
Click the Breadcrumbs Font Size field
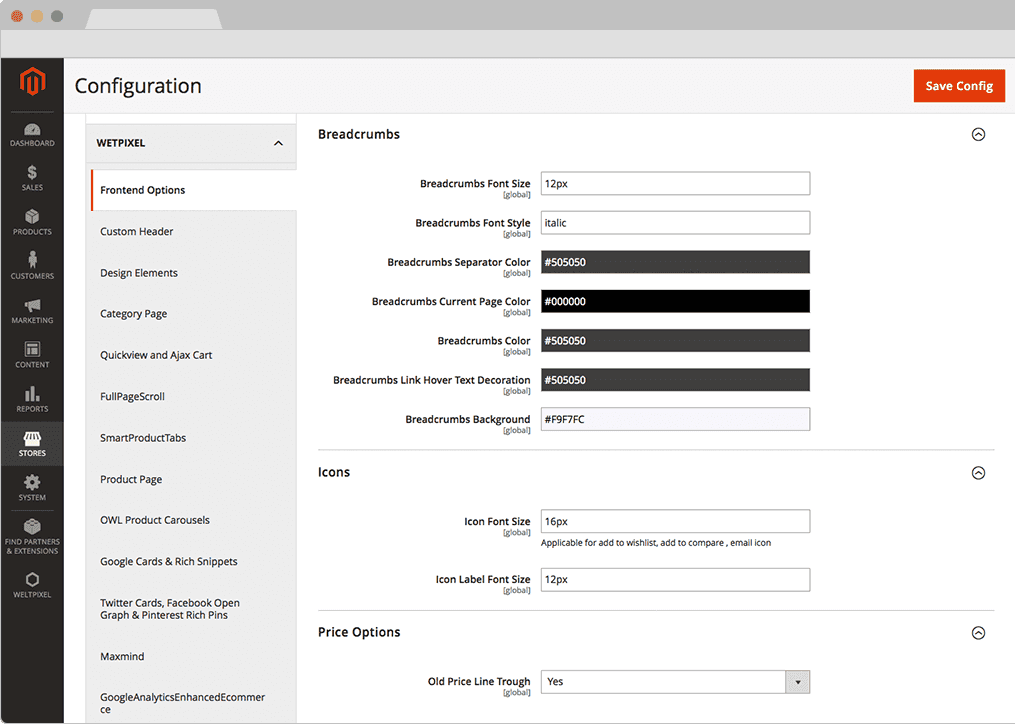[x=675, y=184]
